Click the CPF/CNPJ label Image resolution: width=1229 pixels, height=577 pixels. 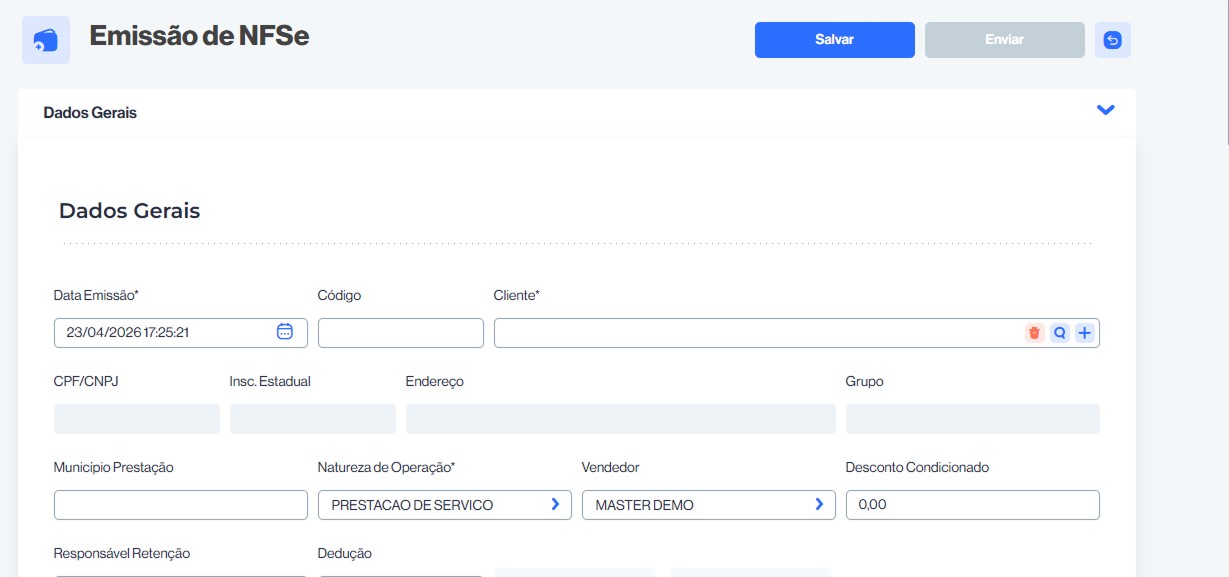pos(86,381)
